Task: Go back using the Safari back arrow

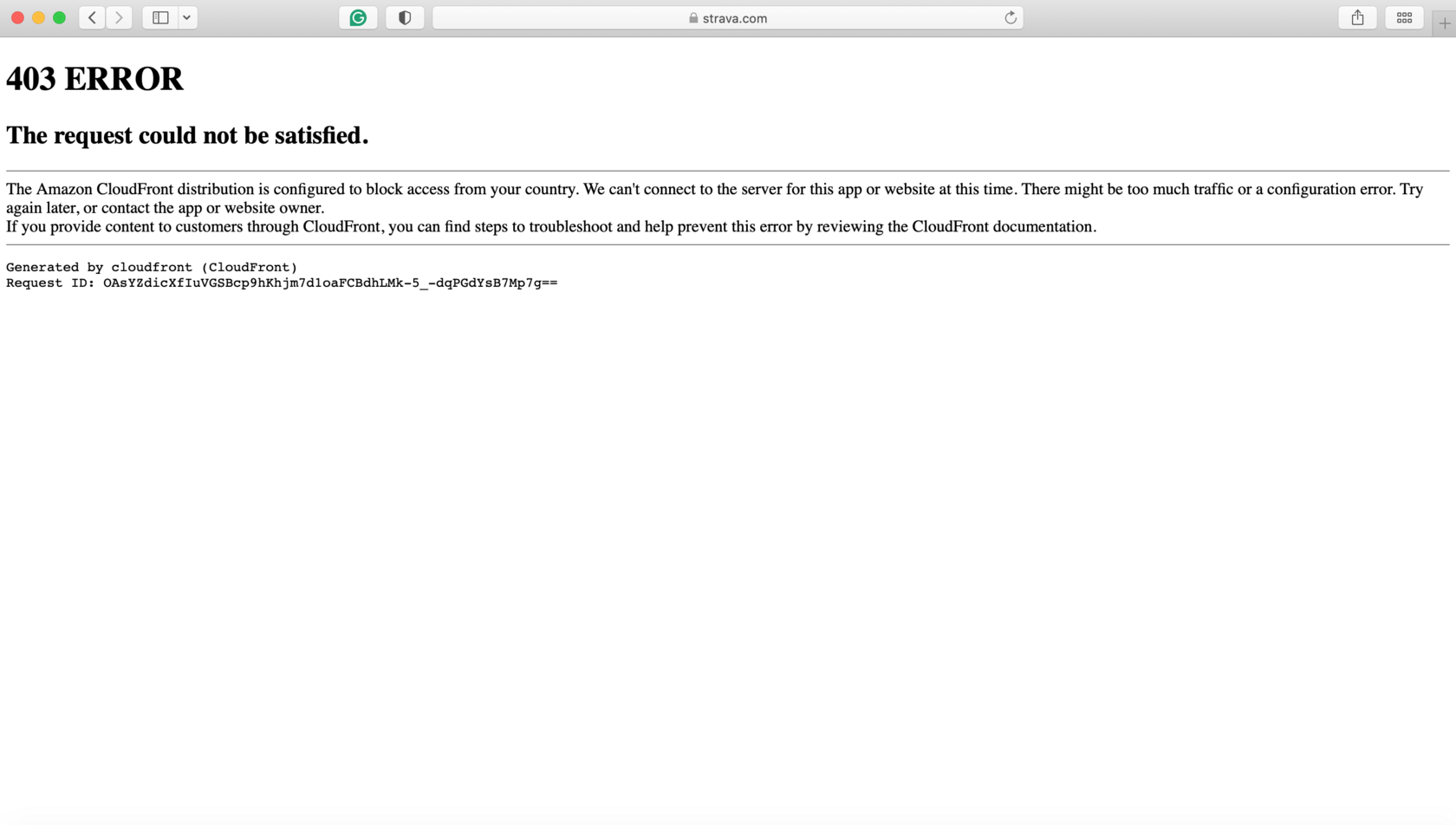Action: click(92, 17)
